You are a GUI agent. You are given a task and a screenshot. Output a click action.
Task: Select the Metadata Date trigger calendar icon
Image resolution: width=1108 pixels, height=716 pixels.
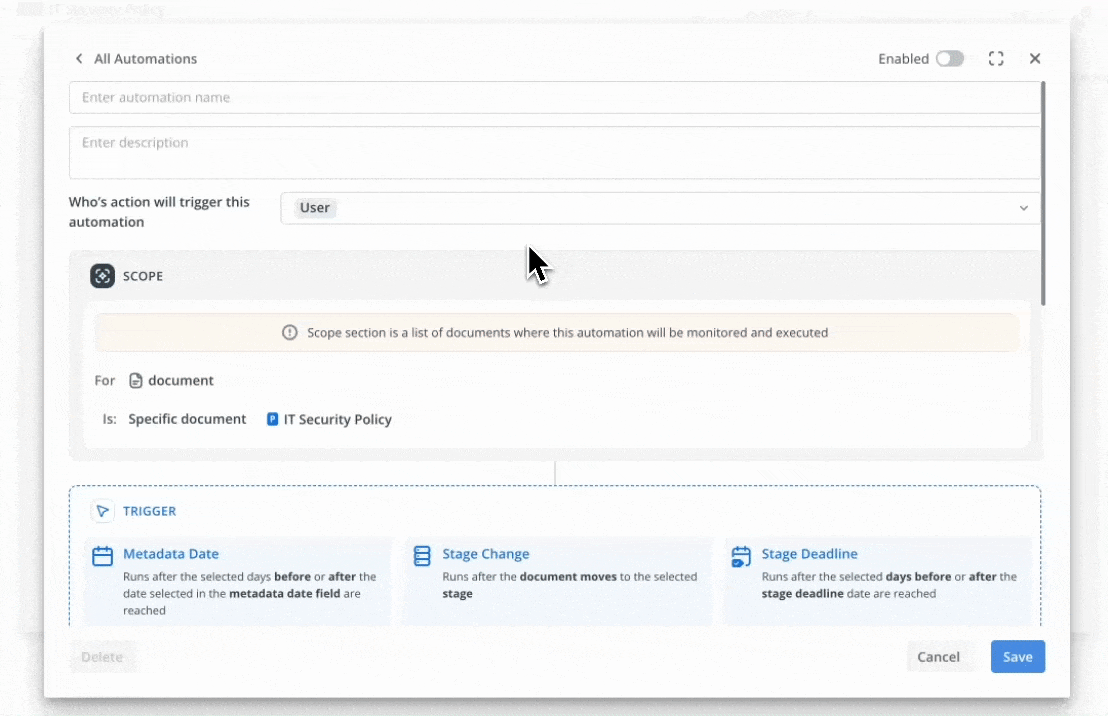coord(102,557)
